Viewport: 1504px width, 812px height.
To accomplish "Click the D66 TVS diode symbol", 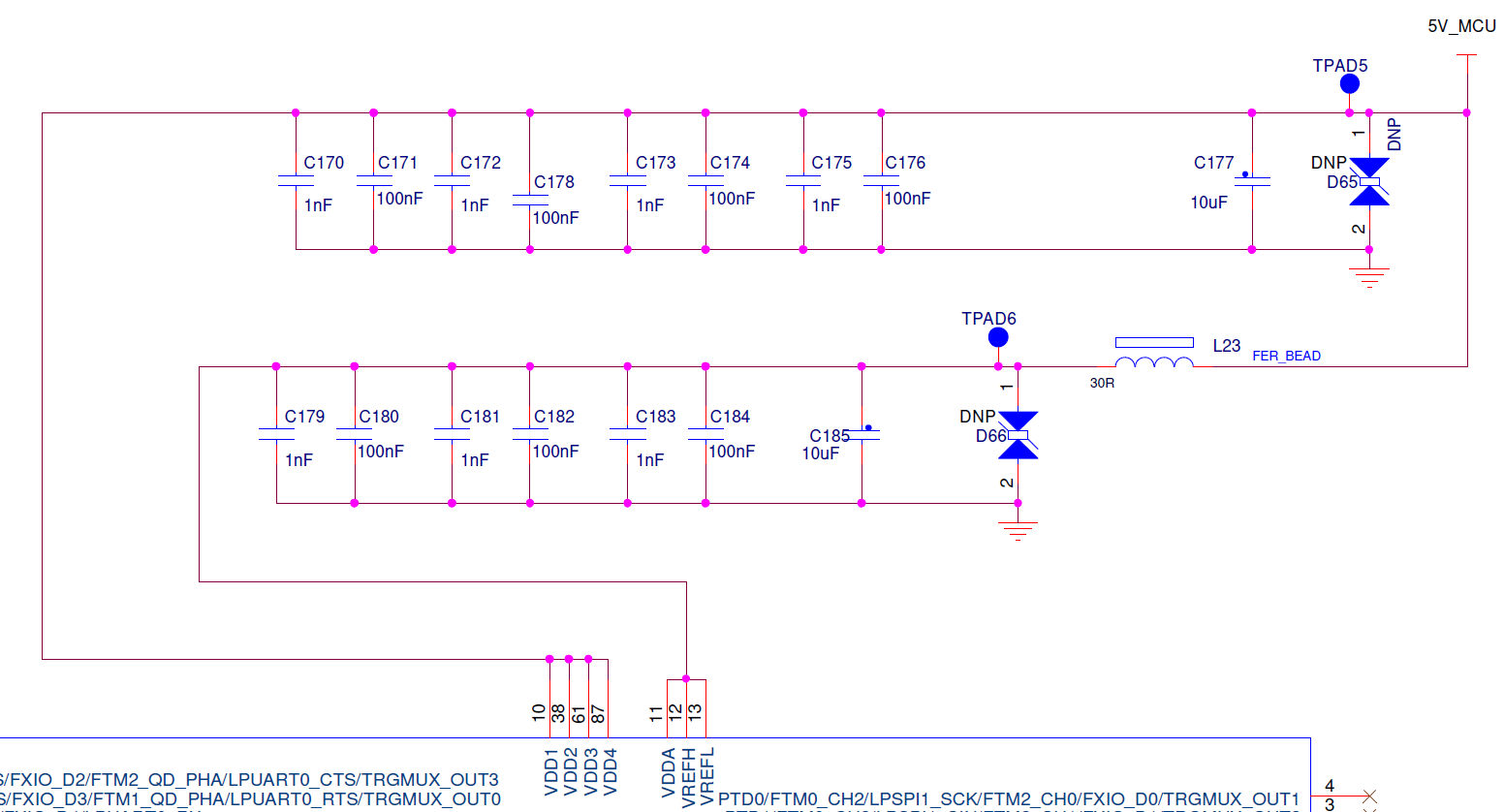I will tap(1018, 436).
